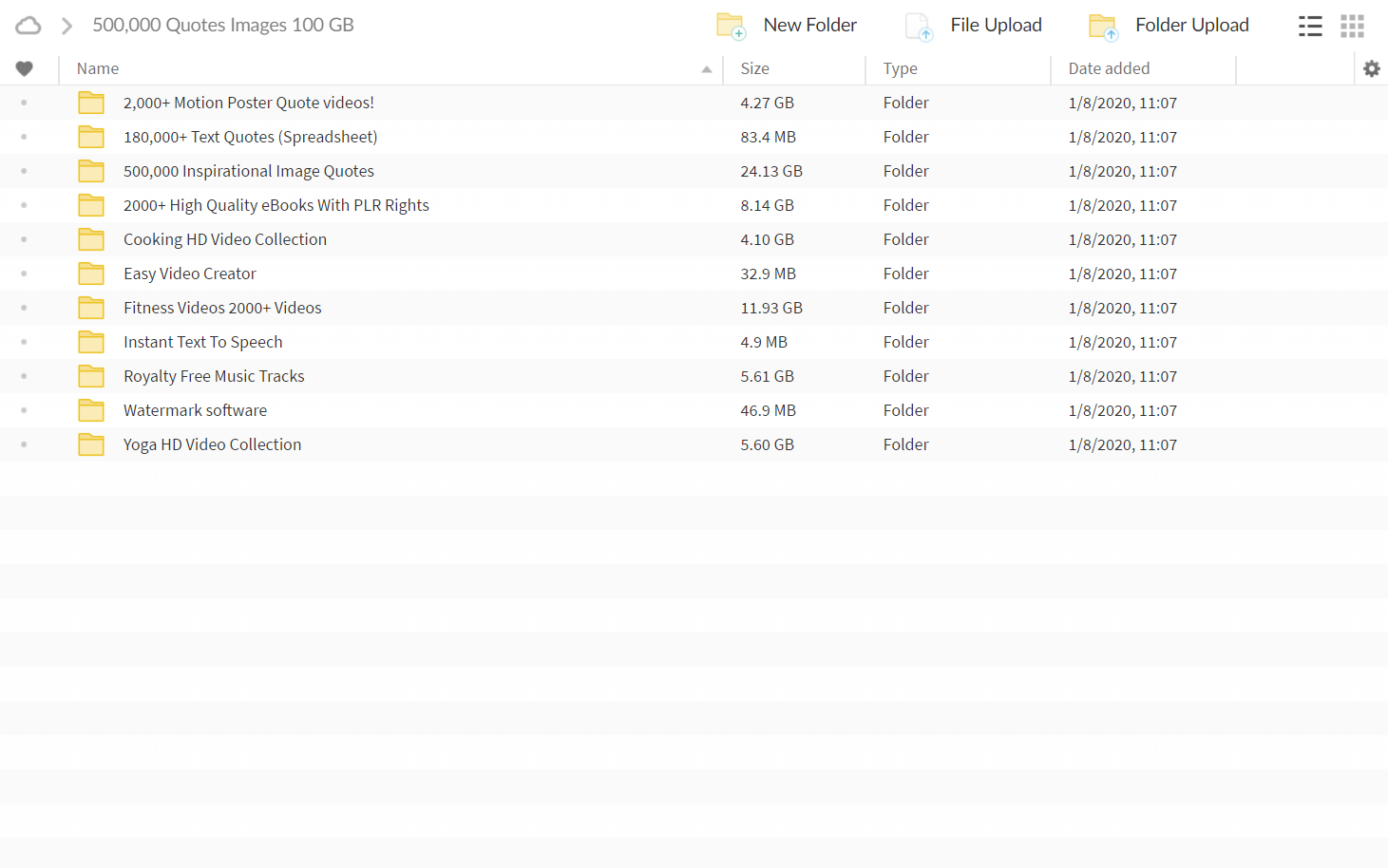Toggle favorite dot for Yoga HD Video Collection
This screenshot has width=1388, height=868.
coord(24,444)
